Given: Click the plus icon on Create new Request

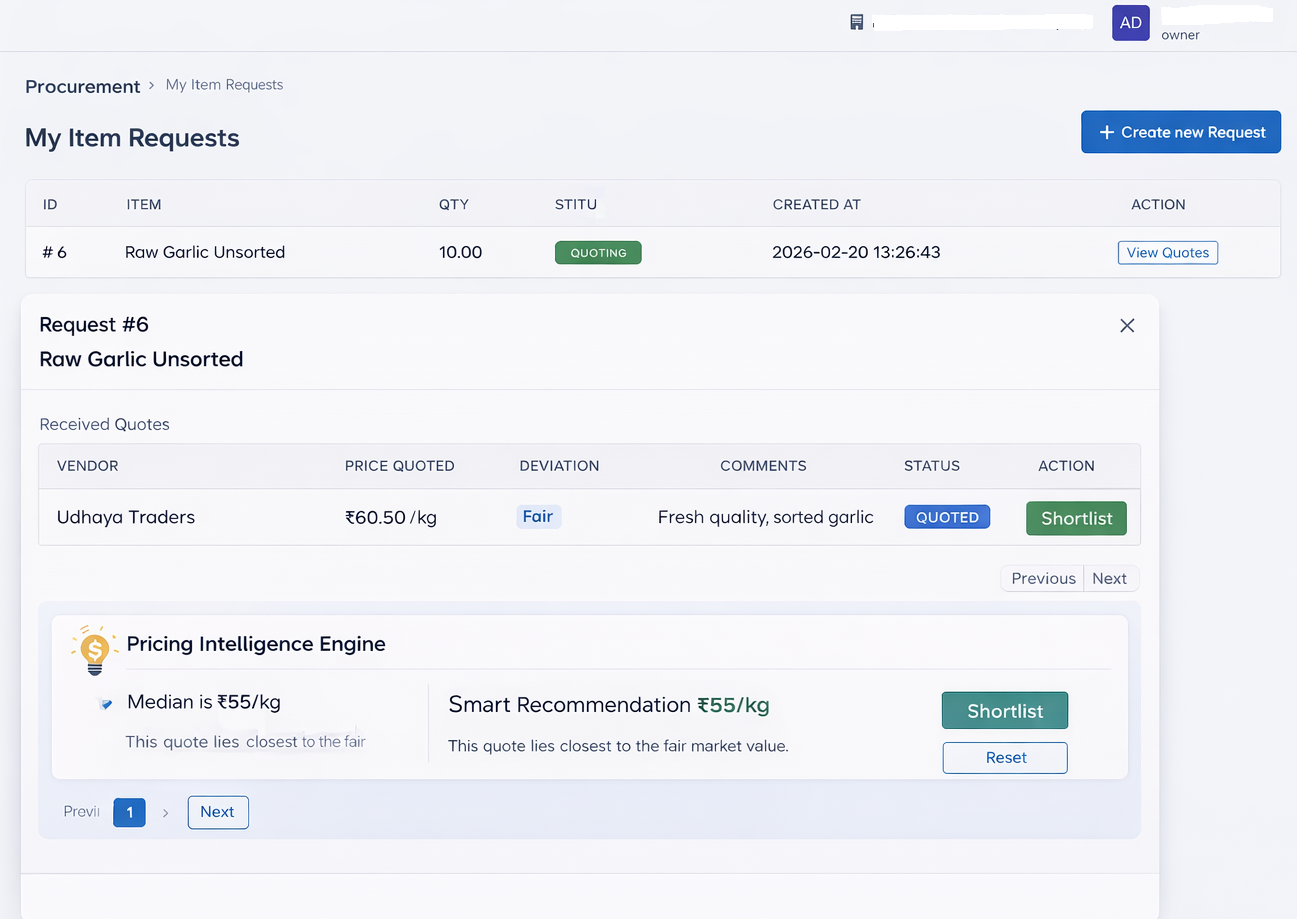Looking at the screenshot, I should pyautogui.click(x=1106, y=131).
